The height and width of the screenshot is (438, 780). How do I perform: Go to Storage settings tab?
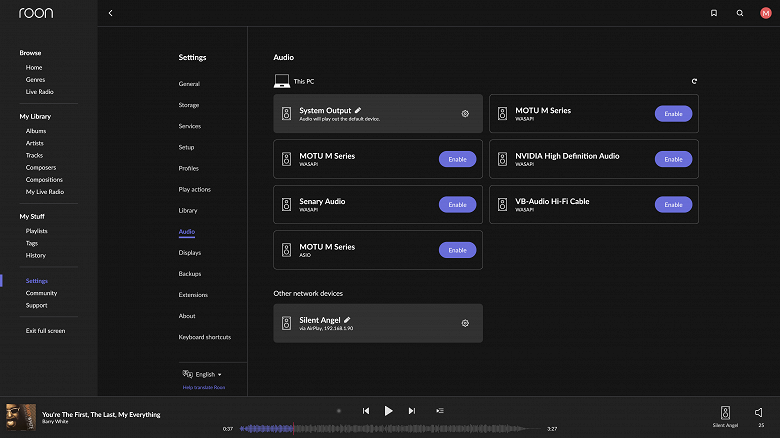coord(189,105)
